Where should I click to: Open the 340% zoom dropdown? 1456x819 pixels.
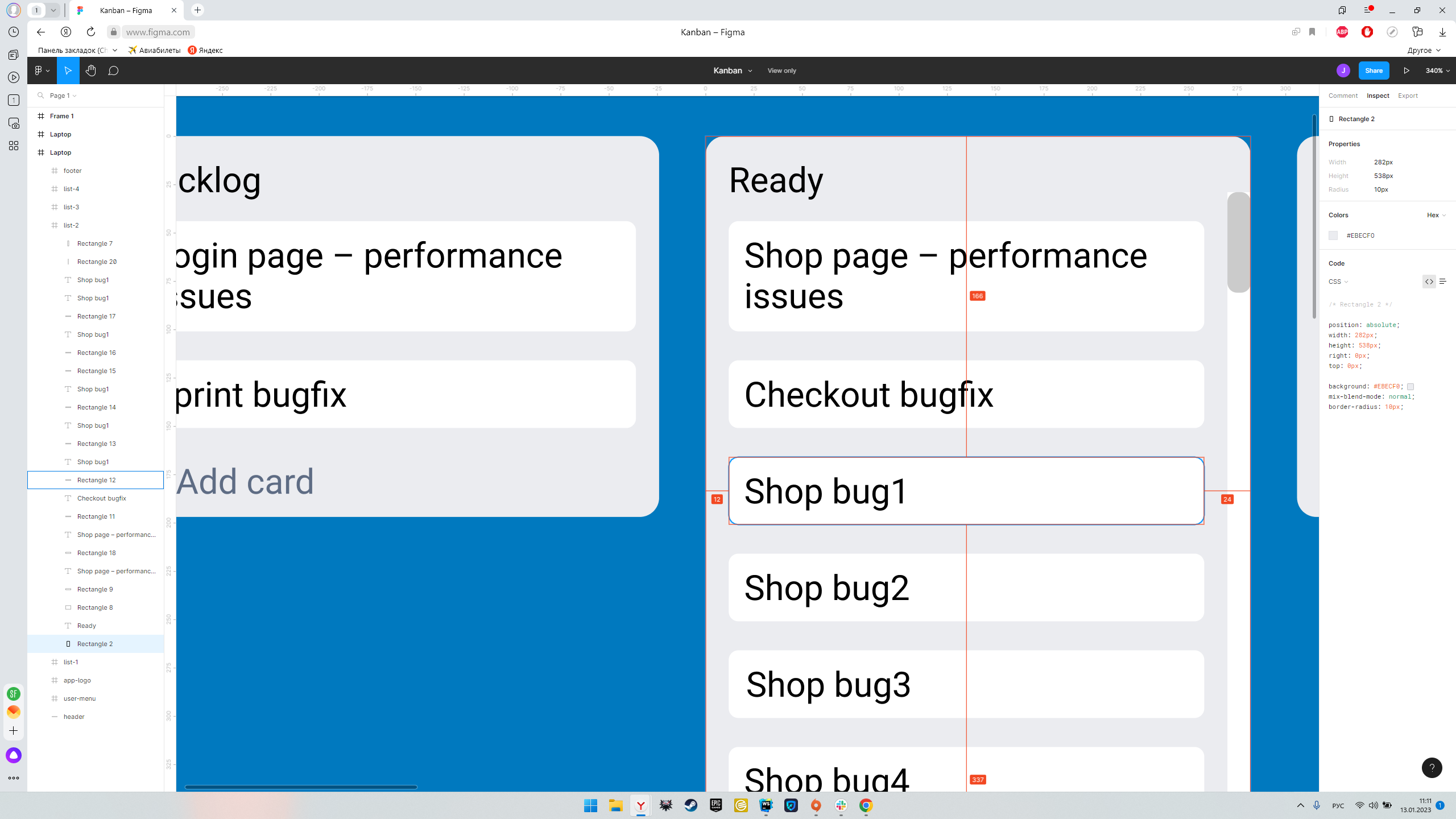(x=1437, y=71)
